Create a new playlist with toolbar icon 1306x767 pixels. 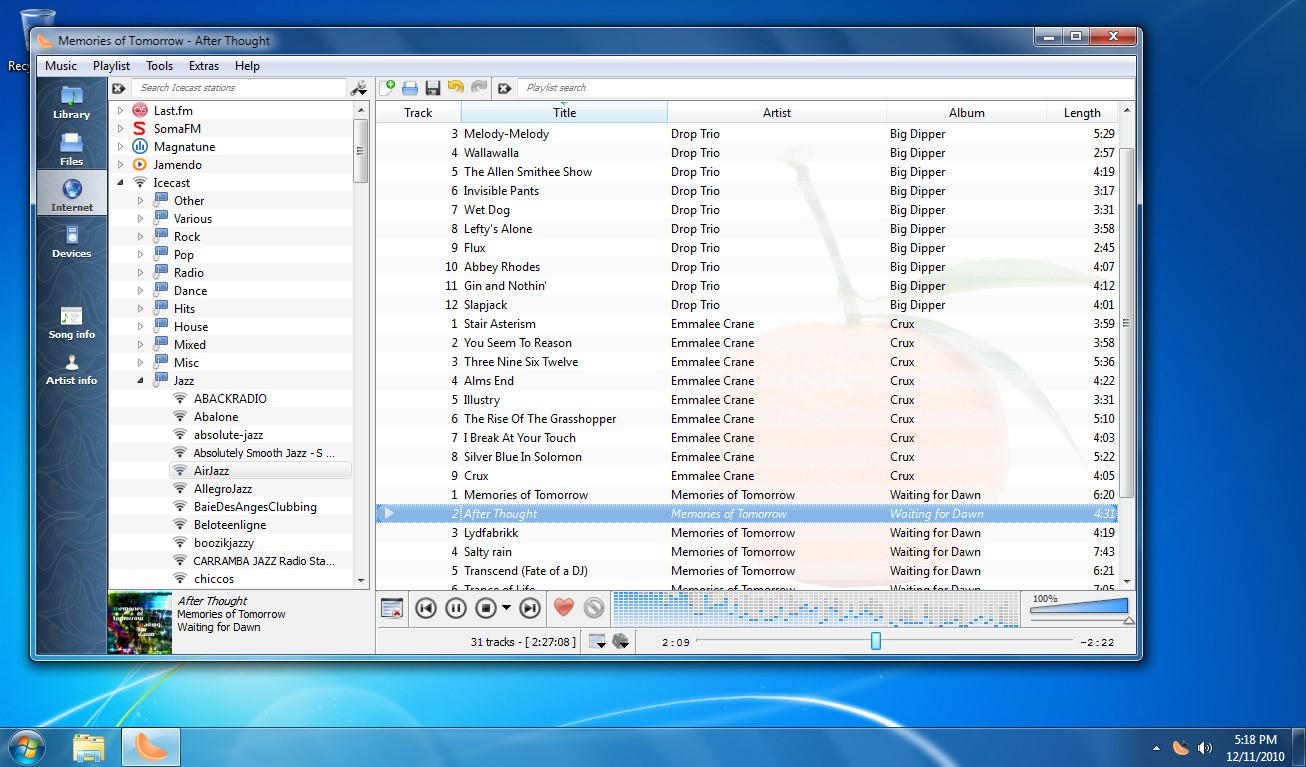[388, 88]
